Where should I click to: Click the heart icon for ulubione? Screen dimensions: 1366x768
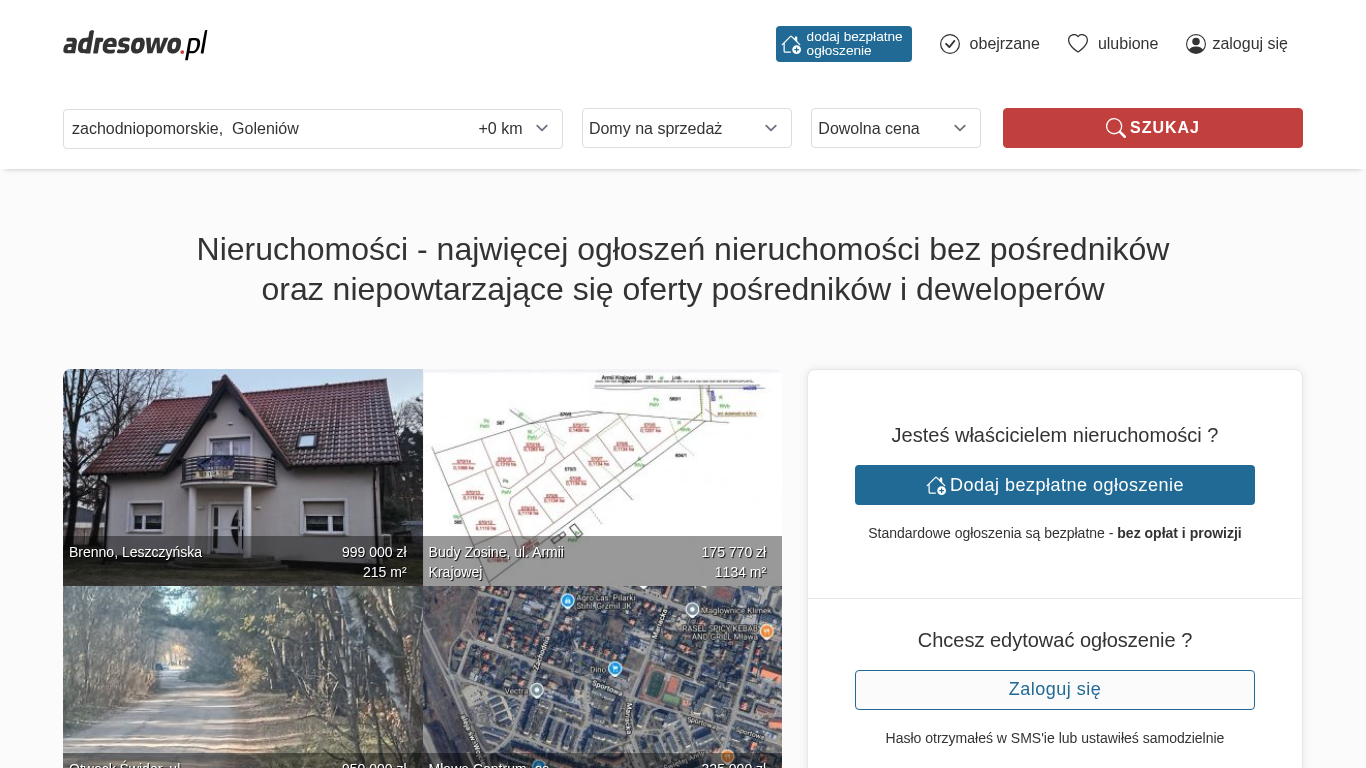[x=1077, y=44]
